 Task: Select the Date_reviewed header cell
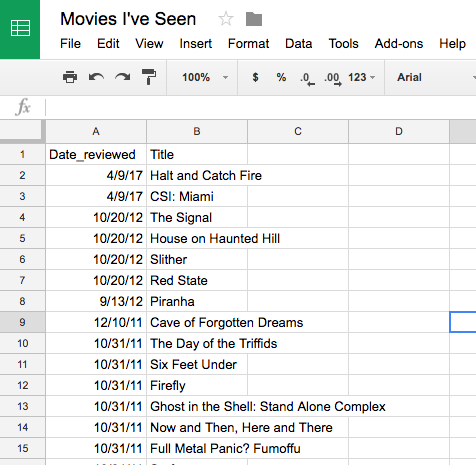[x=96, y=154]
